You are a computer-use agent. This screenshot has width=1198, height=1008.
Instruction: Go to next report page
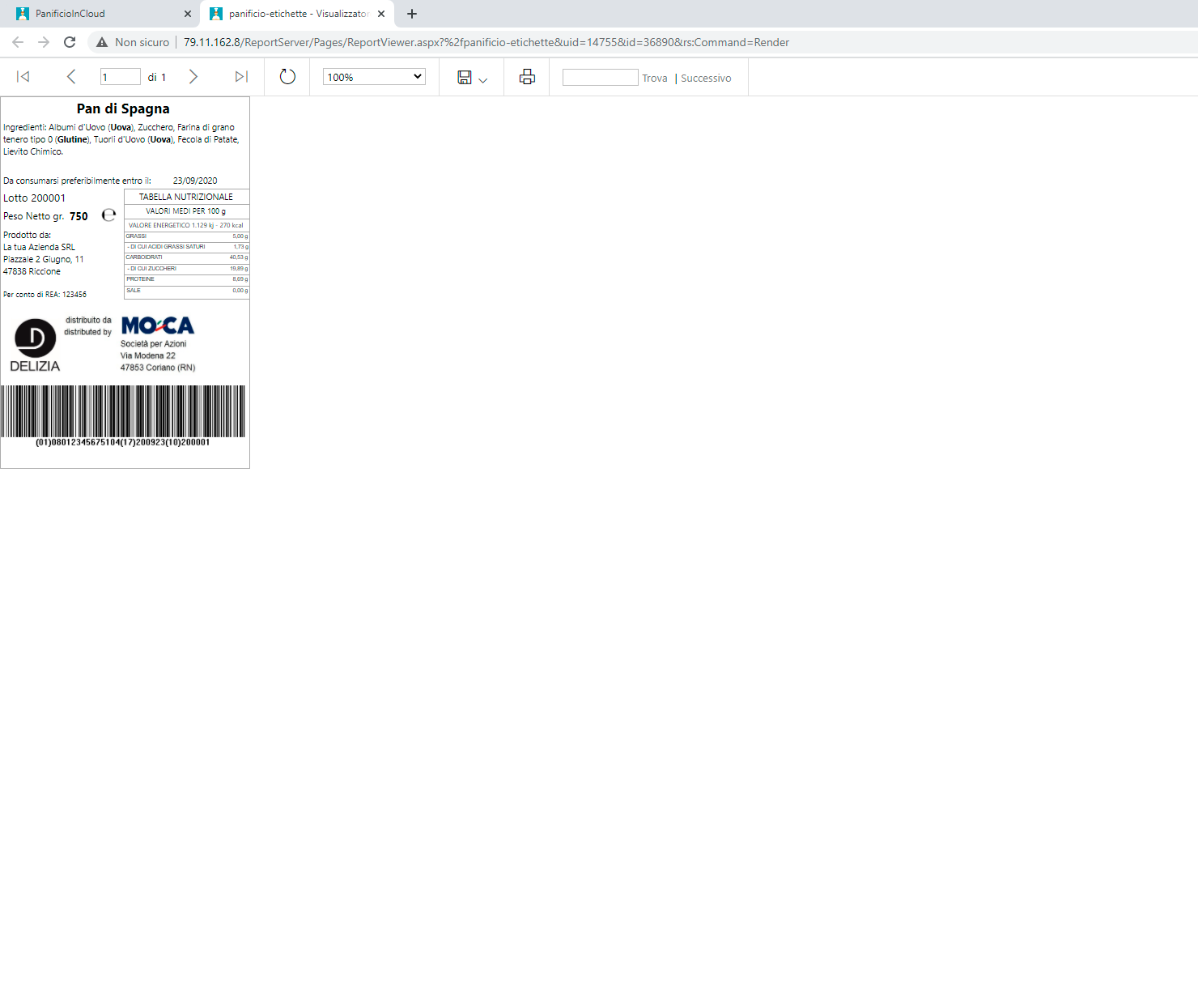(x=193, y=76)
